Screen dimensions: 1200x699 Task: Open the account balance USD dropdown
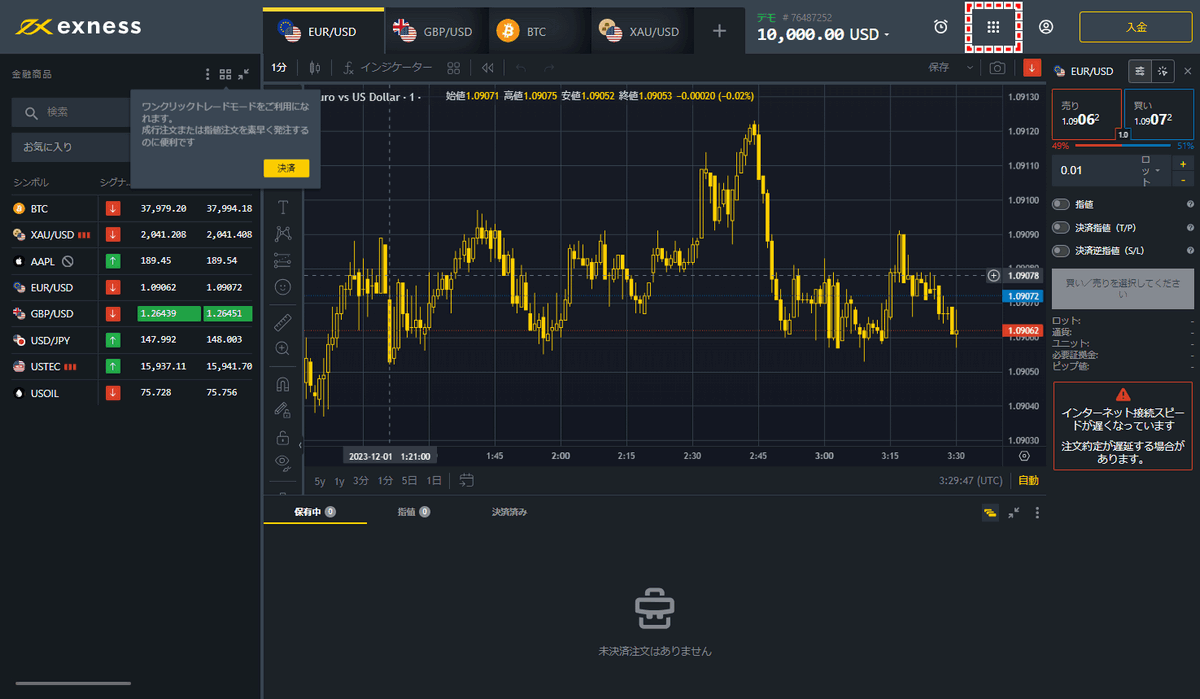[x=824, y=34]
